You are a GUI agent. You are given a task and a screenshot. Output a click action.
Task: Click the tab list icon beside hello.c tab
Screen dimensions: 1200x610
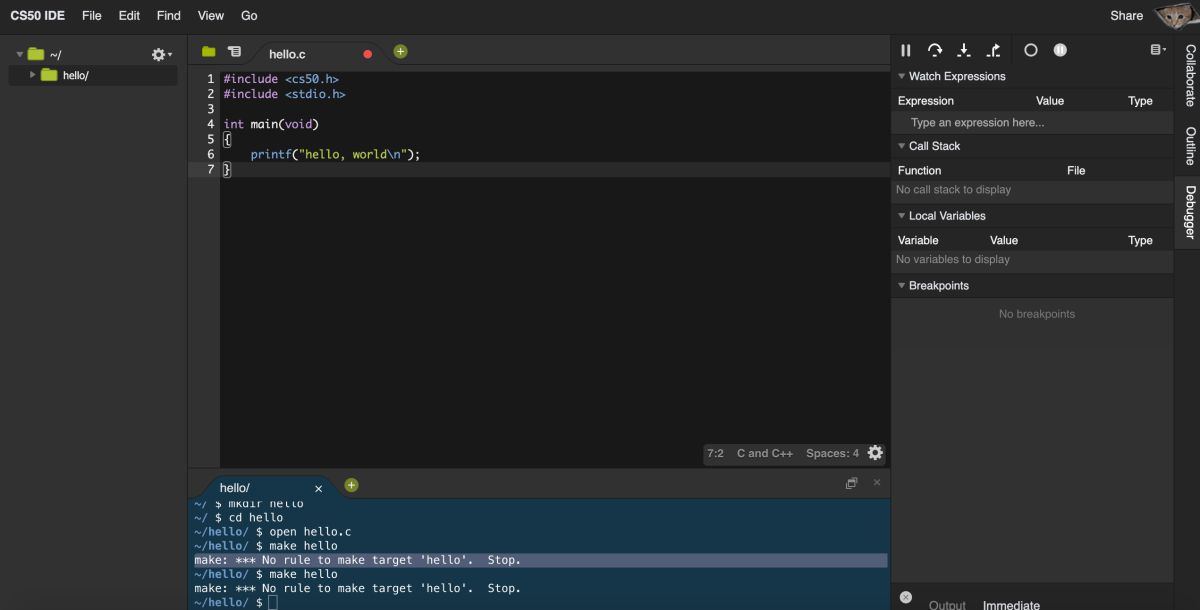(x=234, y=51)
